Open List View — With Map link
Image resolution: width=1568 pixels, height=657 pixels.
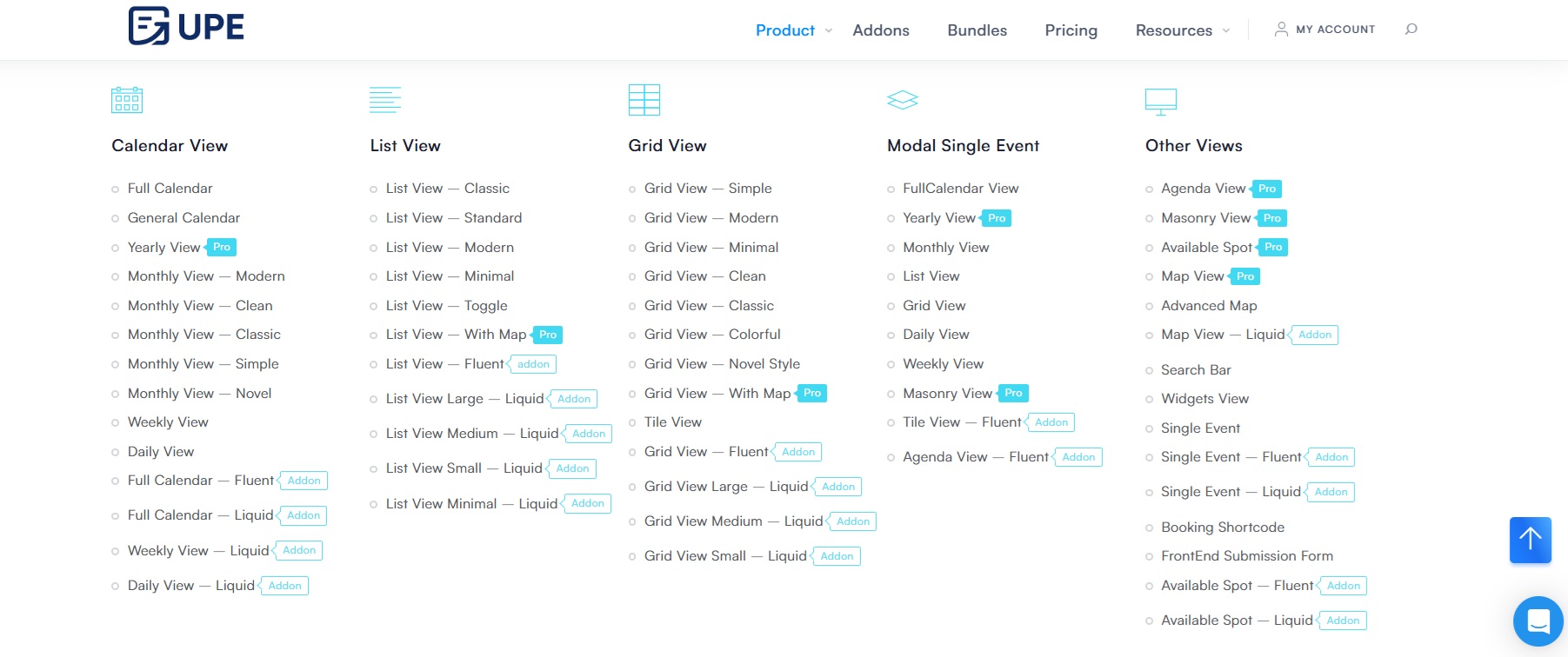pos(456,335)
